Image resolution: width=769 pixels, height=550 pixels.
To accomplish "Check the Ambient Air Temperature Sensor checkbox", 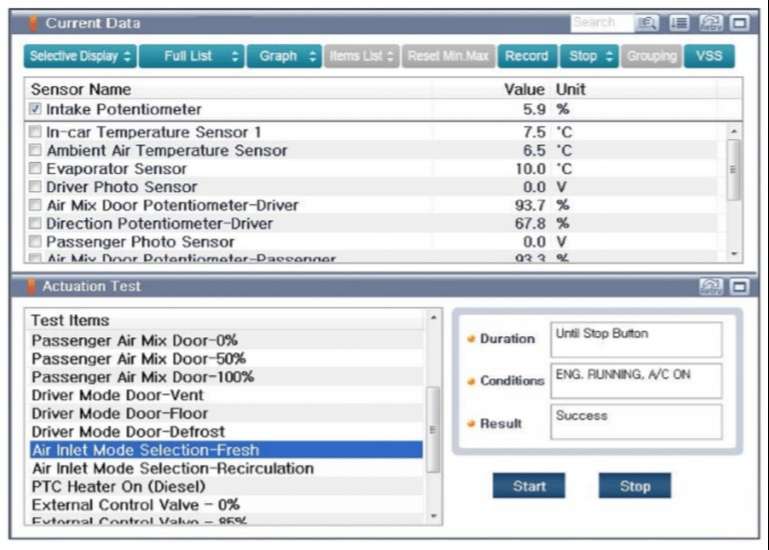I will [35, 150].
